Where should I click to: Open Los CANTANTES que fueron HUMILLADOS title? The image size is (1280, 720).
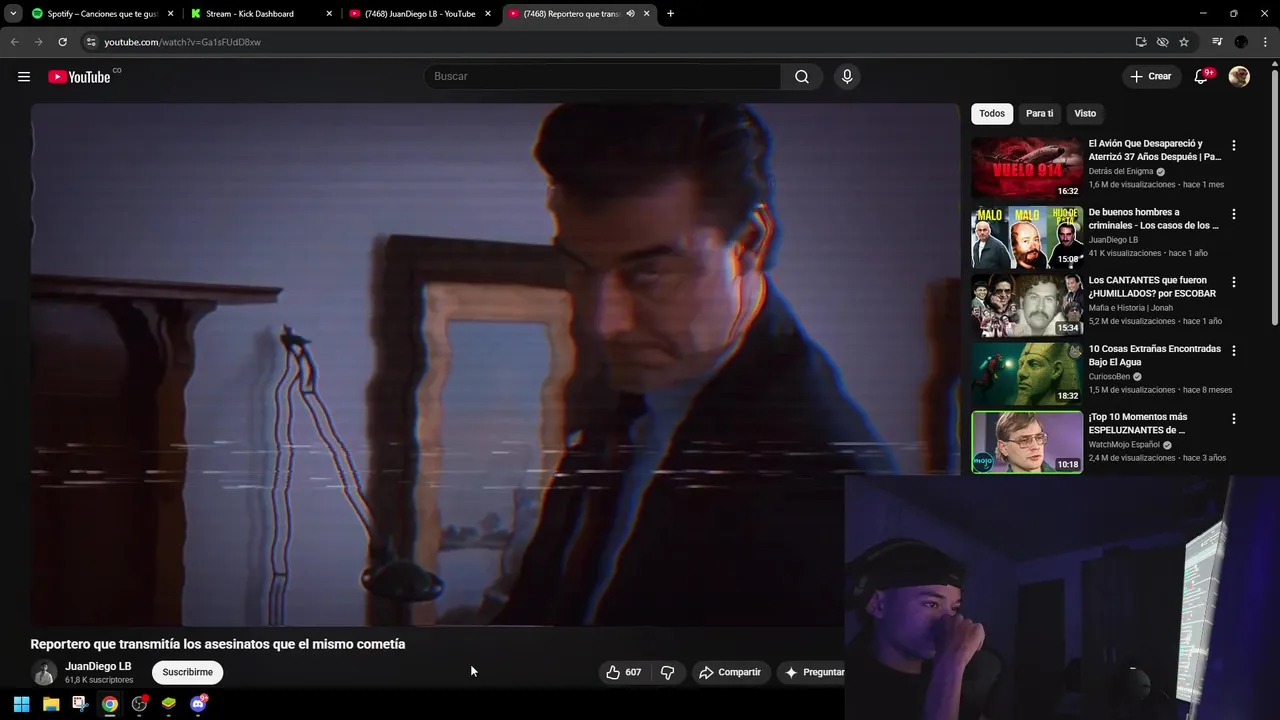tap(1152, 287)
